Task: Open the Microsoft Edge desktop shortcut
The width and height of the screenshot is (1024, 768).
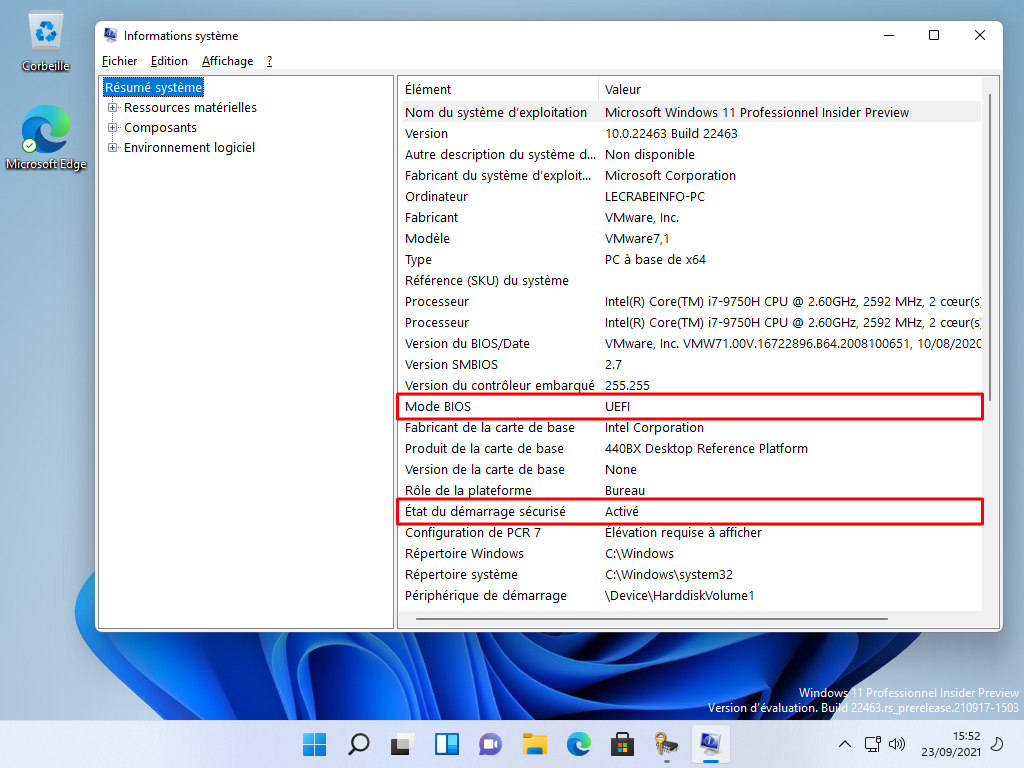Action: (x=46, y=138)
